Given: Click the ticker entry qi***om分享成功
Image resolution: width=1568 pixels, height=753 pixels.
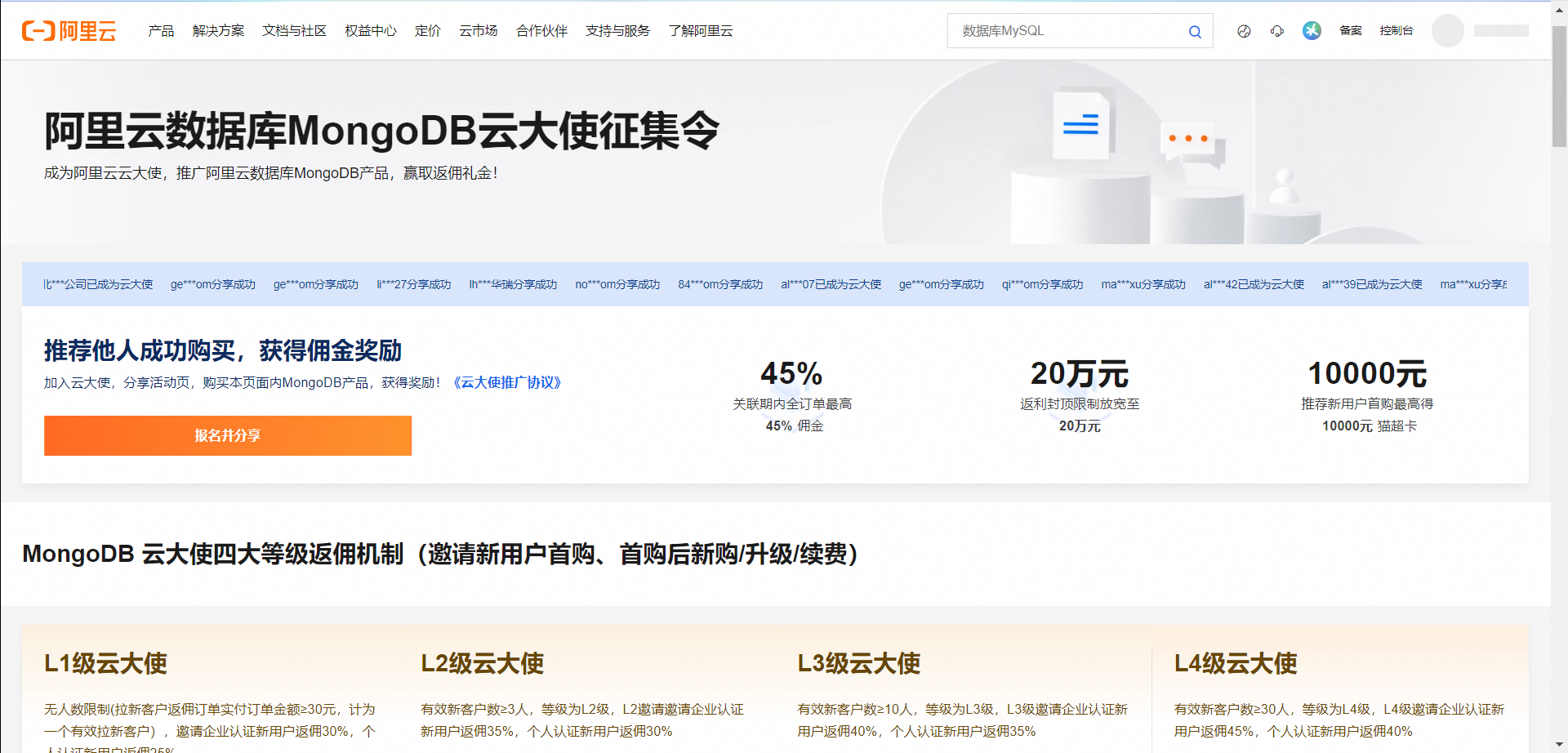Looking at the screenshot, I should 1042,284.
